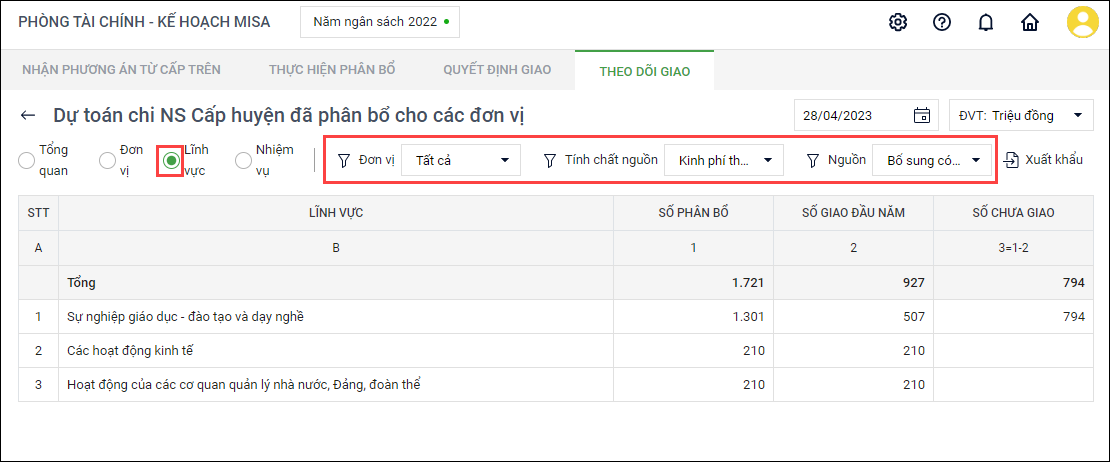Open the settings gear icon

point(898,22)
